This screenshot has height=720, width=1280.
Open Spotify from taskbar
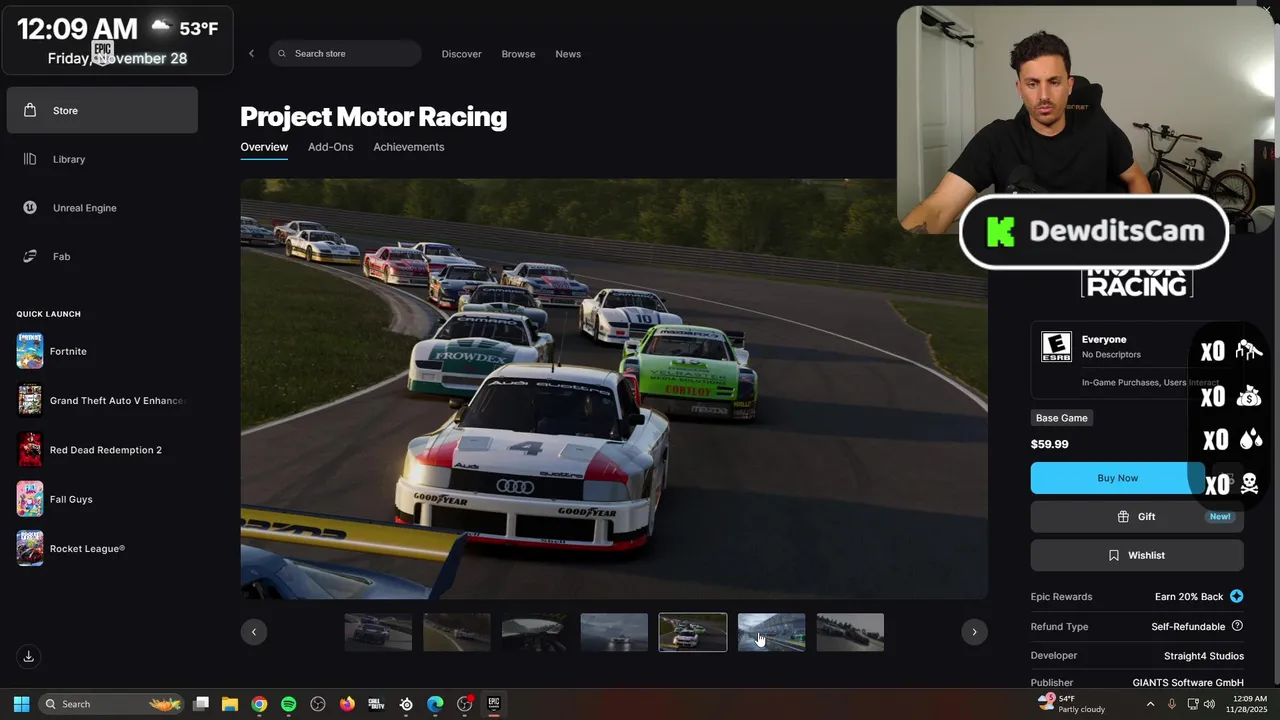coord(289,704)
